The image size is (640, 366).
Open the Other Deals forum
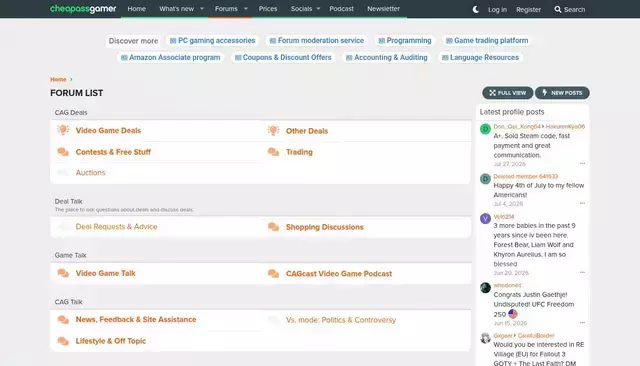coord(307,131)
